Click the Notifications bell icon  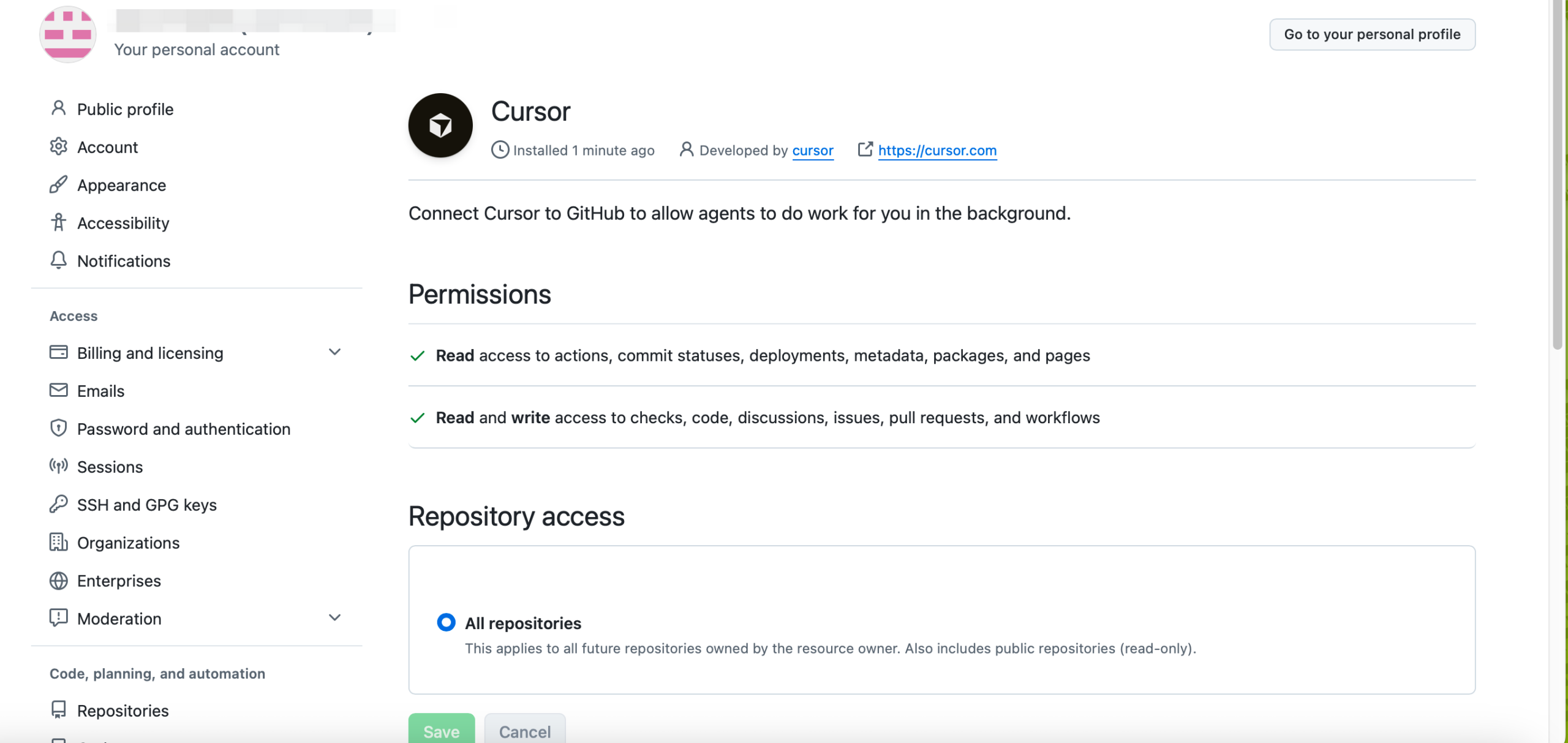click(x=58, y=261)
